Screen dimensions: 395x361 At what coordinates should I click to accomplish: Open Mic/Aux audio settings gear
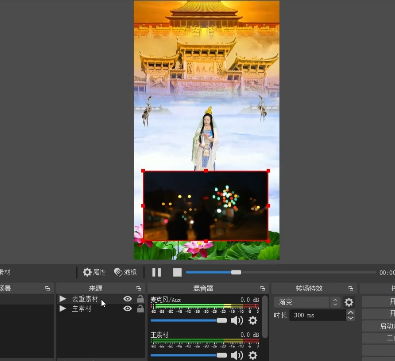(253, 320)
